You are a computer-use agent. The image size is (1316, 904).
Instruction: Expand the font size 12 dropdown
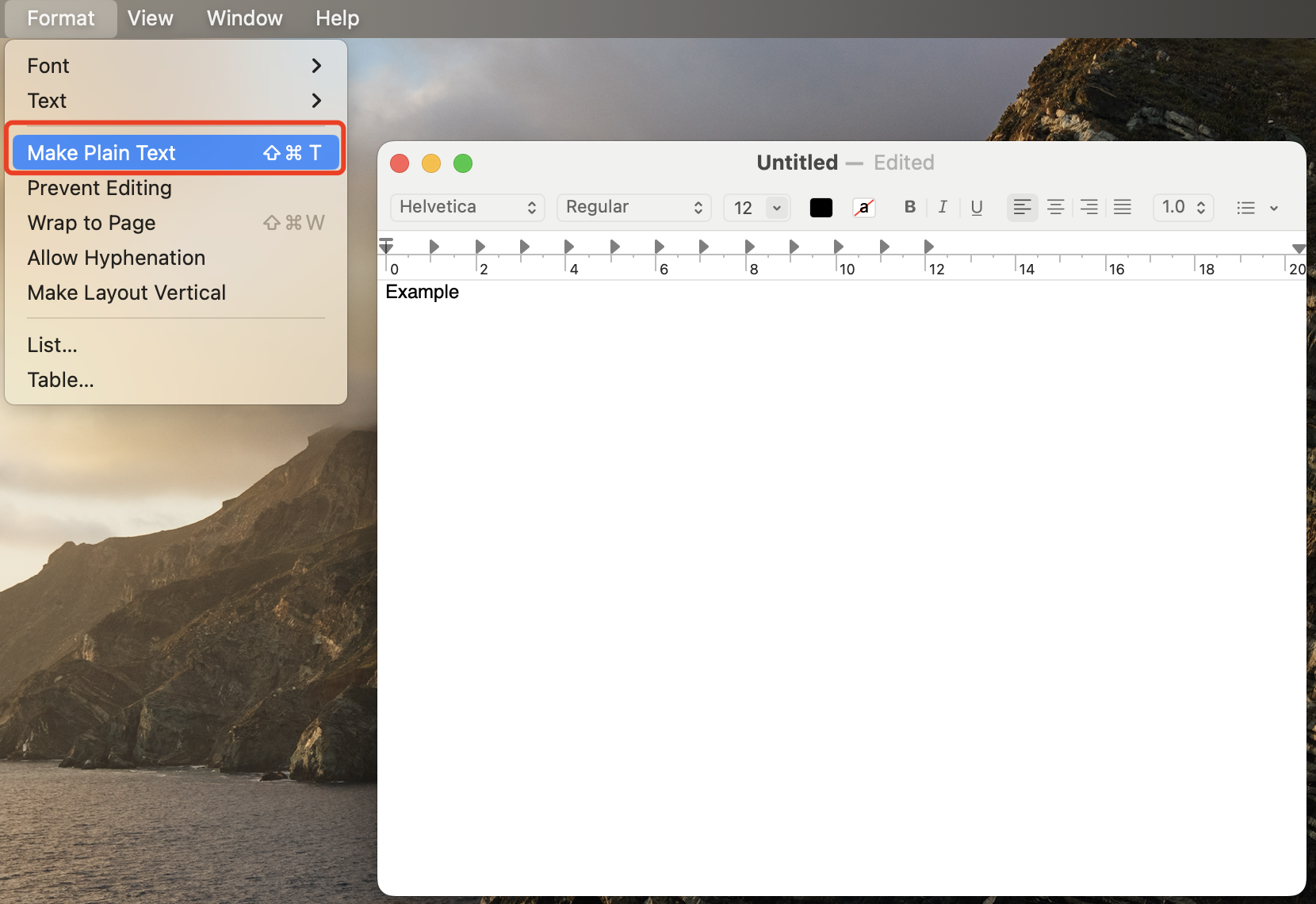(x=776, y=208)
